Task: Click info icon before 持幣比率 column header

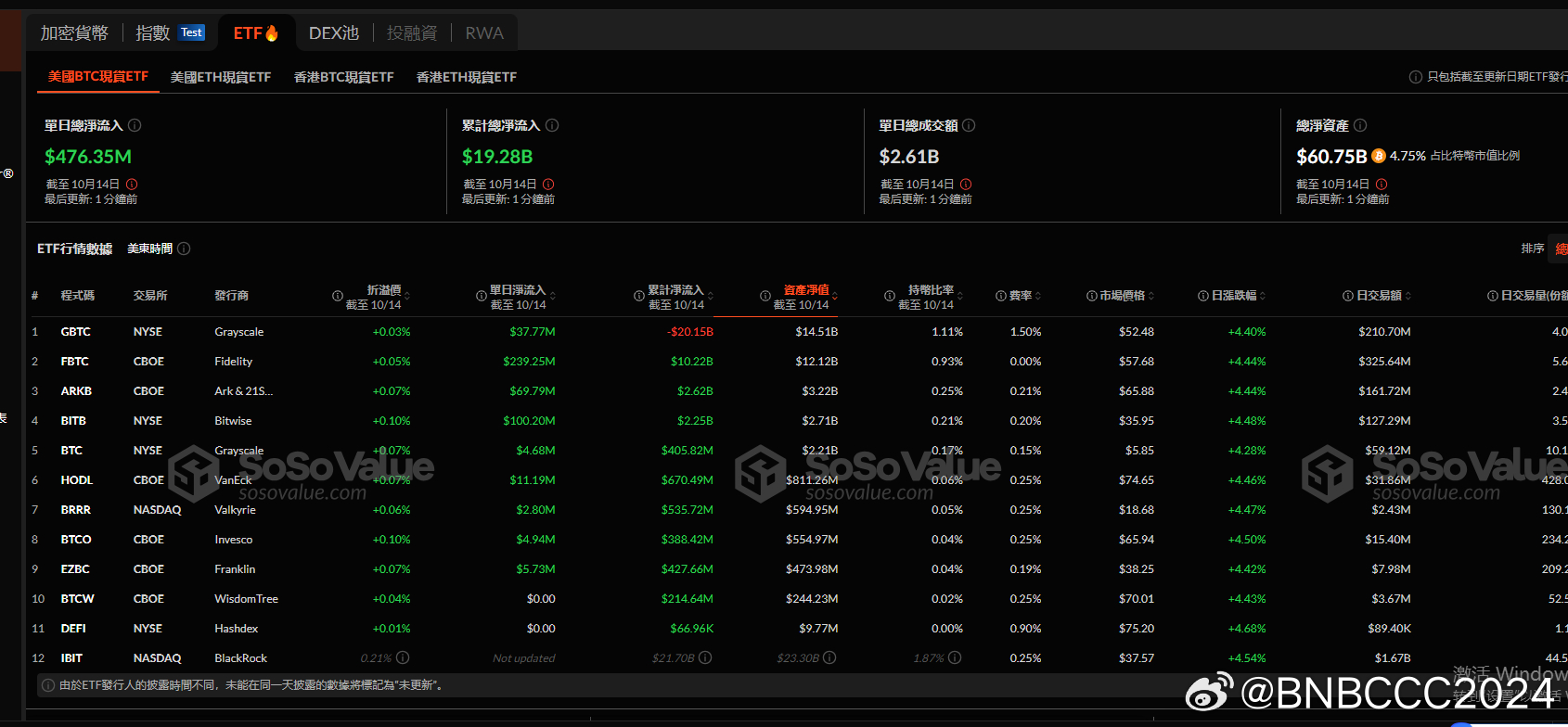Action: pyautogui.click(x=890, y=296)
